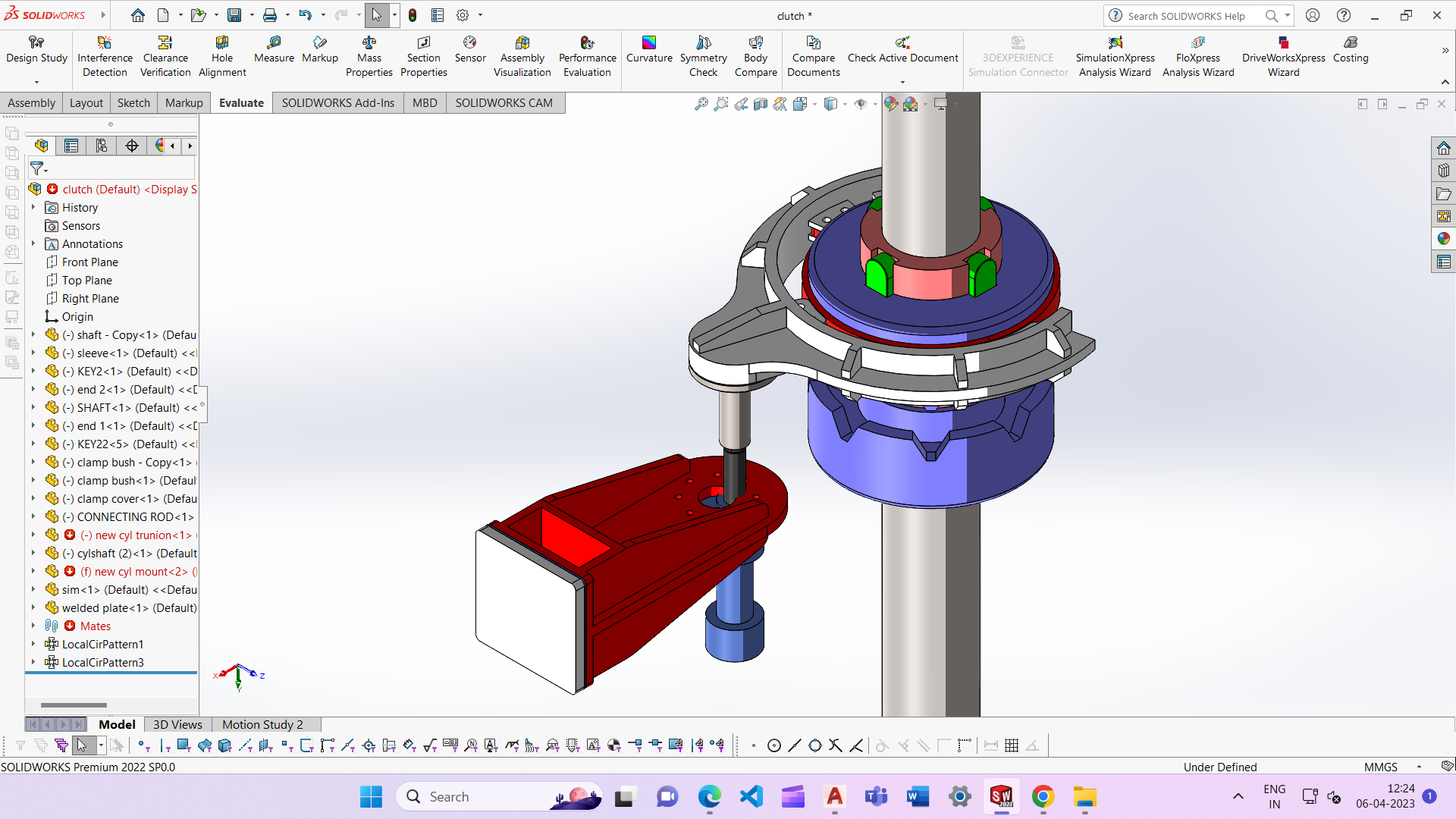Screen dimensions: 1456x819
Task: Open Body Compare tool
Action: click(x=756, y=57)
